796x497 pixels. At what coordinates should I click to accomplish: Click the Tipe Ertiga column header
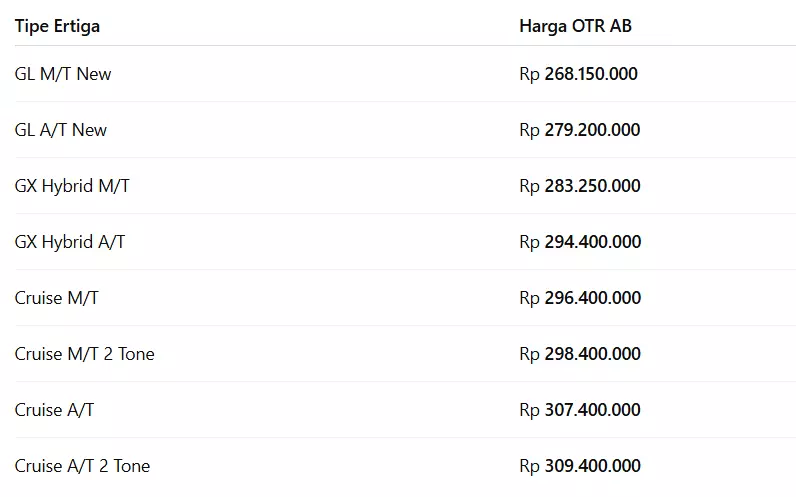click(57, 26)
